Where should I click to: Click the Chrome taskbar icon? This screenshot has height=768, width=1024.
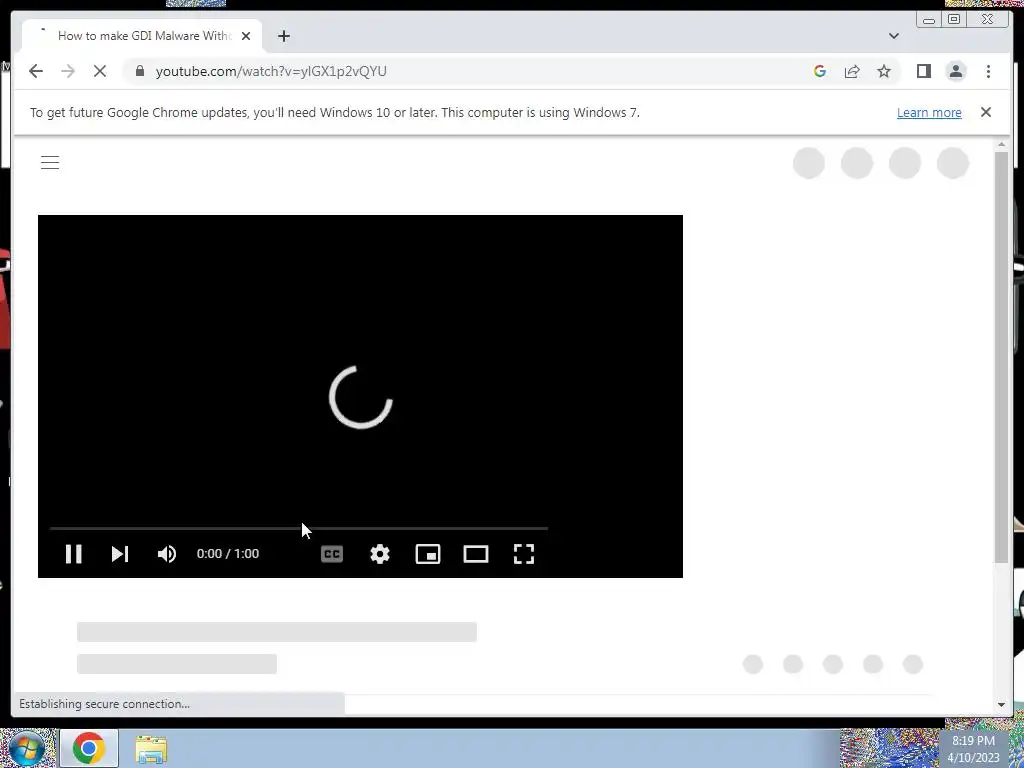(89, 748)
